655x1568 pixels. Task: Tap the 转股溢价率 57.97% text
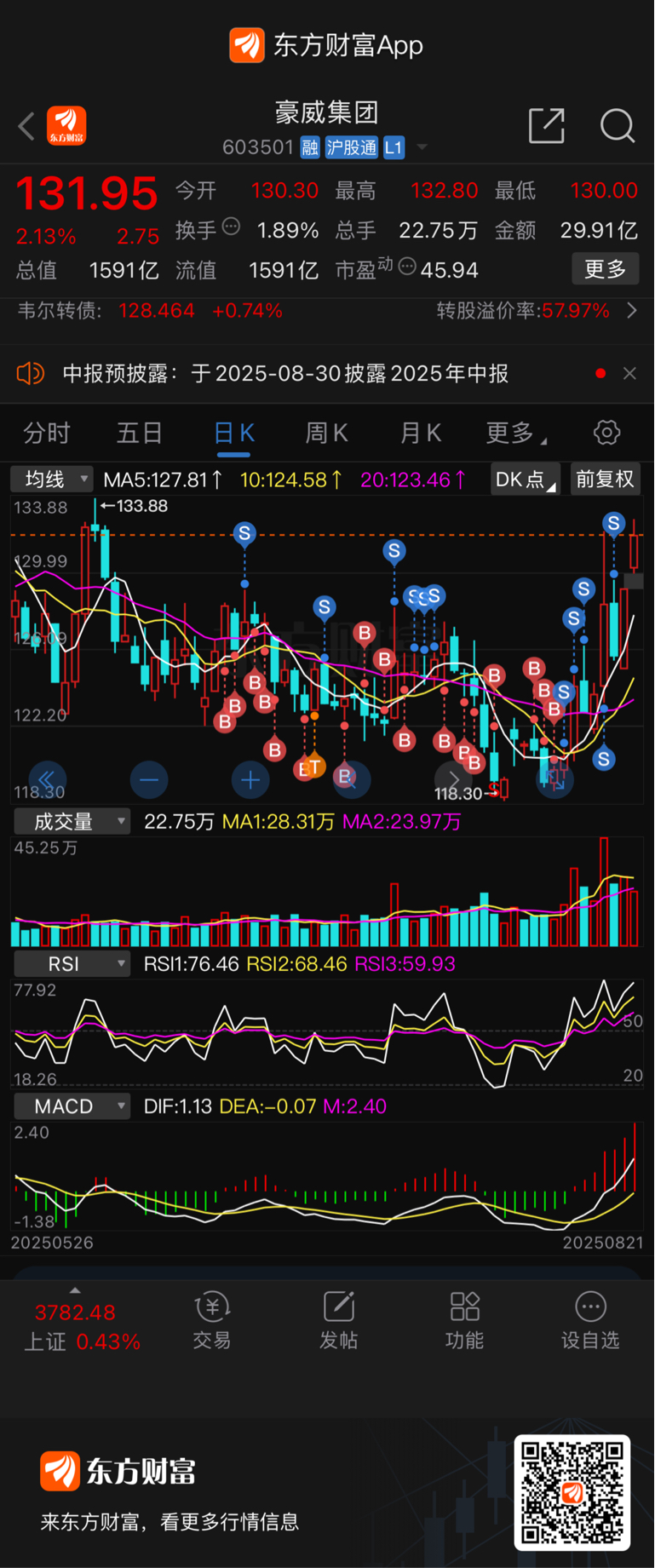[x=523, y=311]
